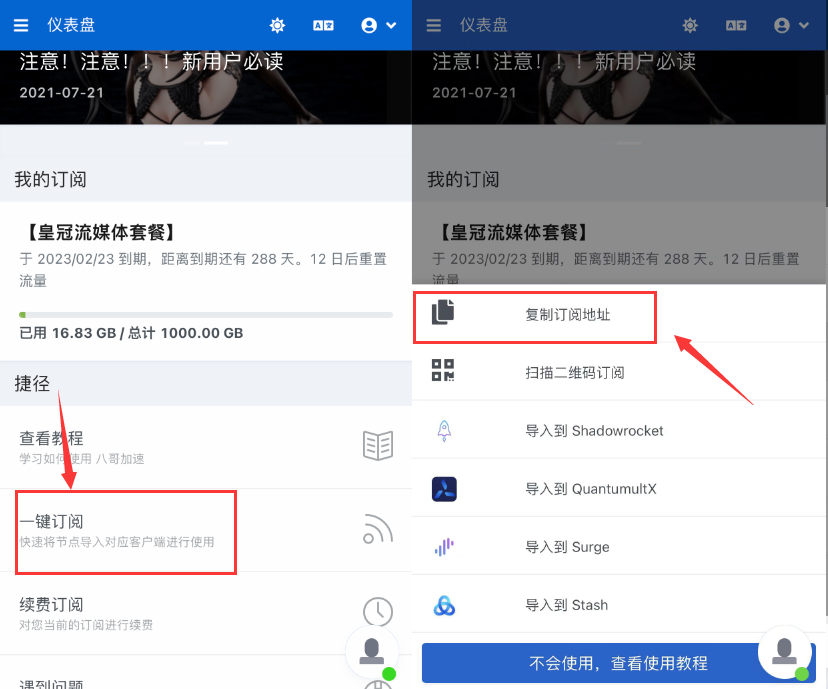Open the 一键订阅 shortcut entry
The image size is (828, 689).
click(206, 530)
